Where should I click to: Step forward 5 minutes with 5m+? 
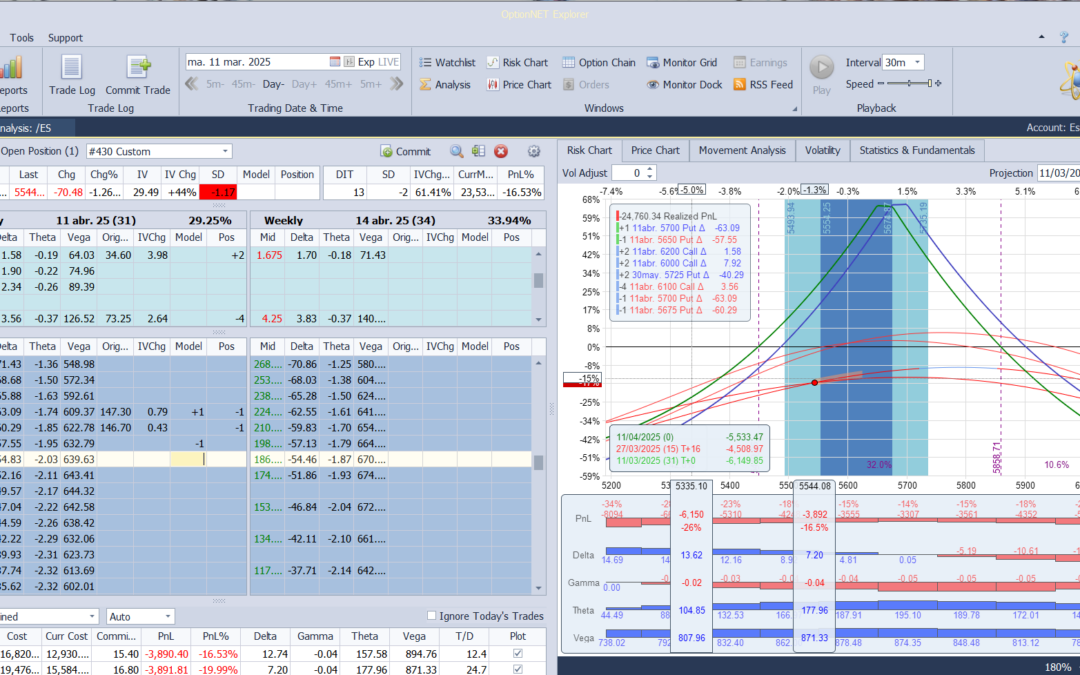pos(371,84)
